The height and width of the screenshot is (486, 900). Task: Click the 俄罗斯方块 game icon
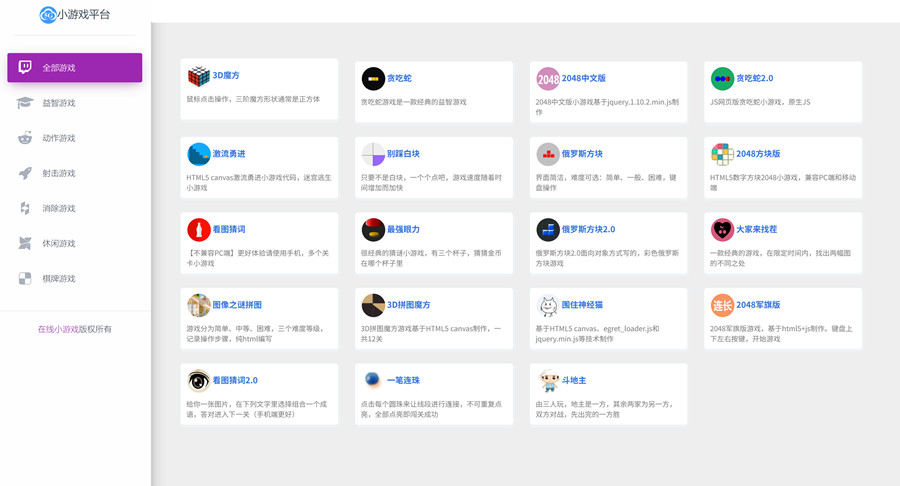[548, 154]
